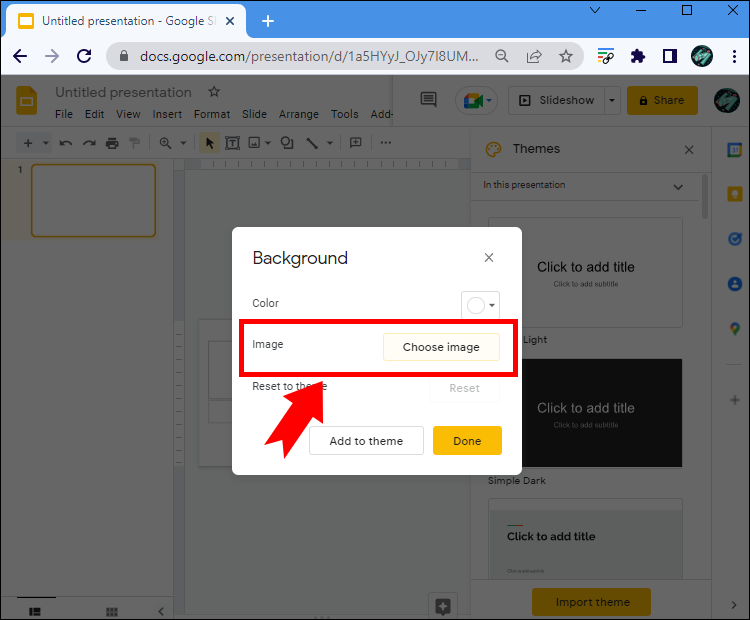This screenshot has width=750, height=620.
Task: Switch to grid view at the bottom
Action: 112,611
